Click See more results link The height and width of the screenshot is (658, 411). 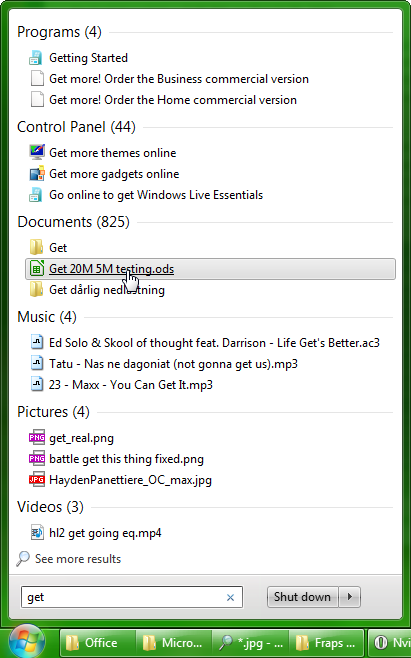click(78, 559)
